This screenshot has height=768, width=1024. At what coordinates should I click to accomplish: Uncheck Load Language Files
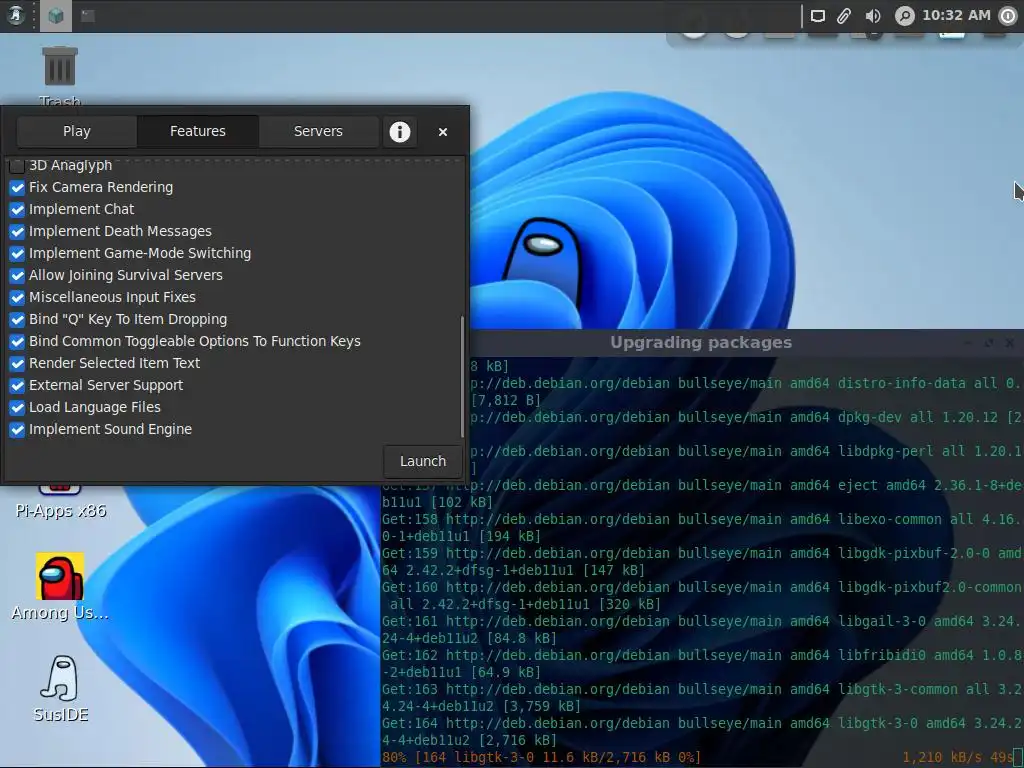pyautogui.click(x=17, y=408)
